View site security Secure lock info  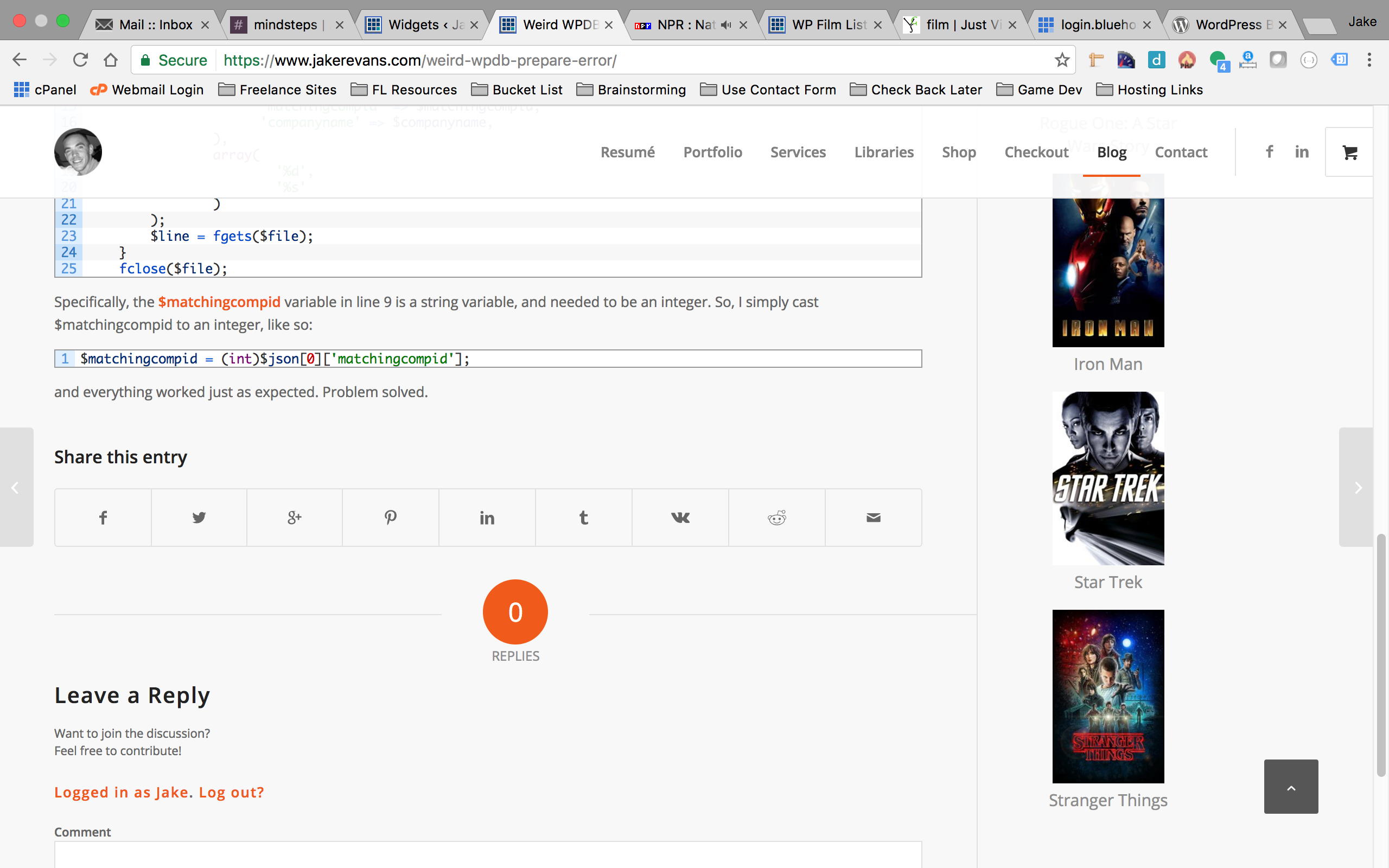tap(174, 60)
